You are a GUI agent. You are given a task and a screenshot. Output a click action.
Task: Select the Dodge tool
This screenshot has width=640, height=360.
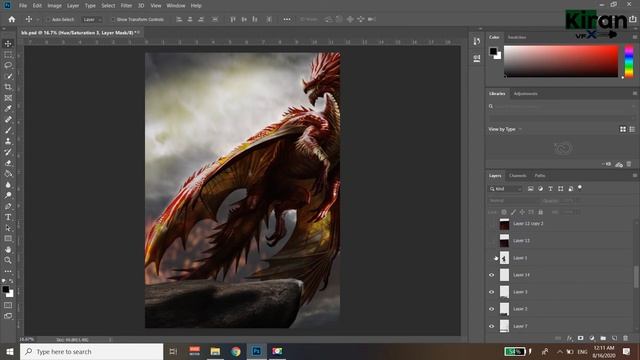pyautogui.click(x=8, y=196)
